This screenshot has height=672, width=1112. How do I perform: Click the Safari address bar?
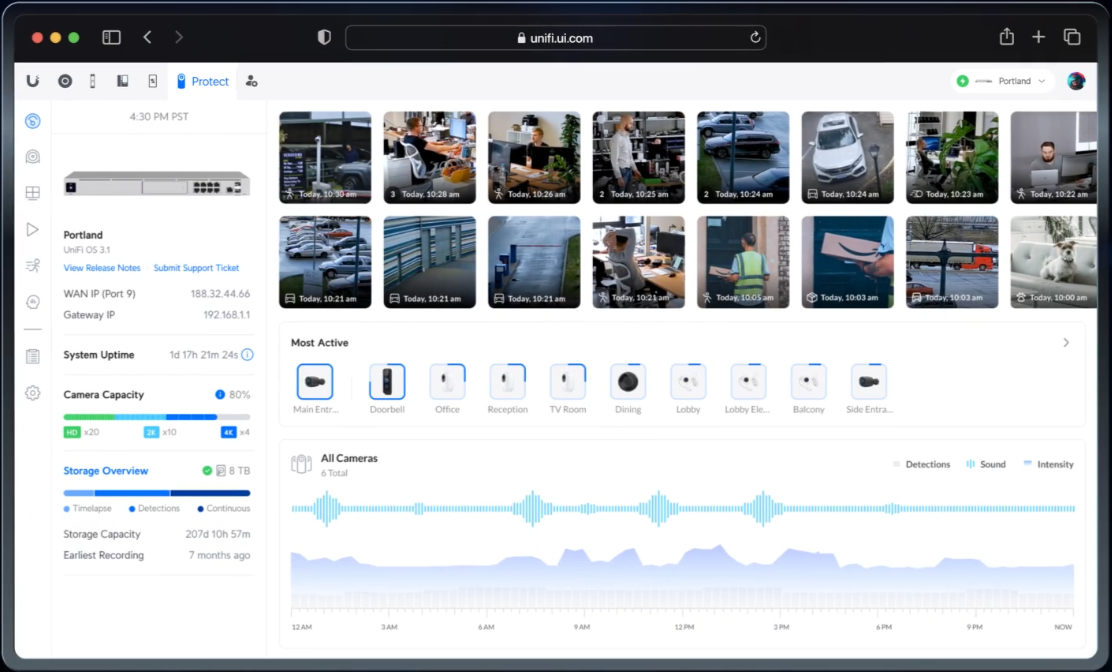[x=555, y=38]
